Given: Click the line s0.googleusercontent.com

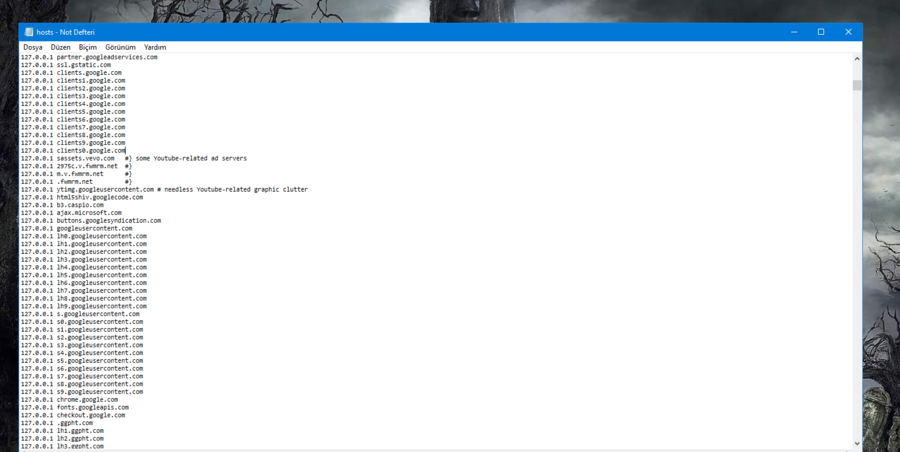Looking at the screenshot, I should 82,321.
